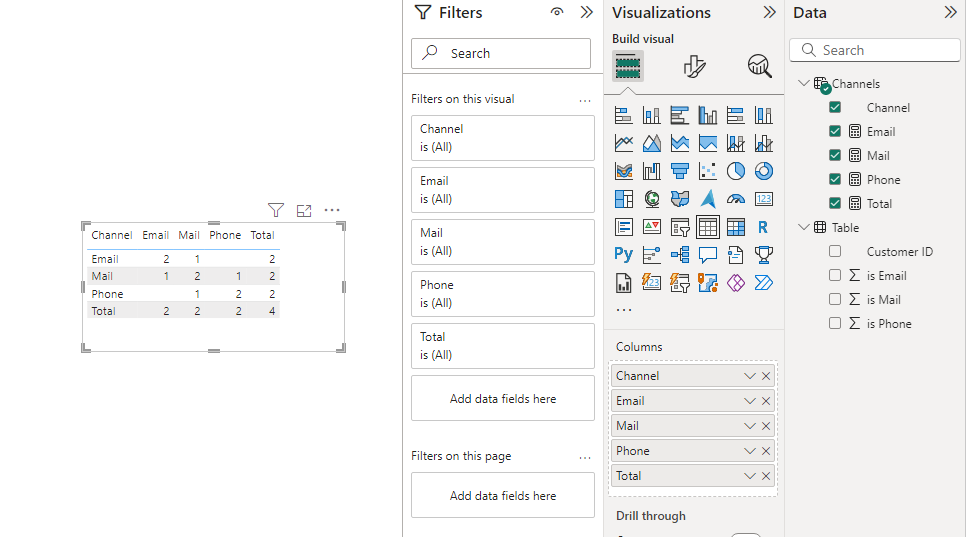
Task: Open more options for Filters on this visual
Action: coord(585,100)
